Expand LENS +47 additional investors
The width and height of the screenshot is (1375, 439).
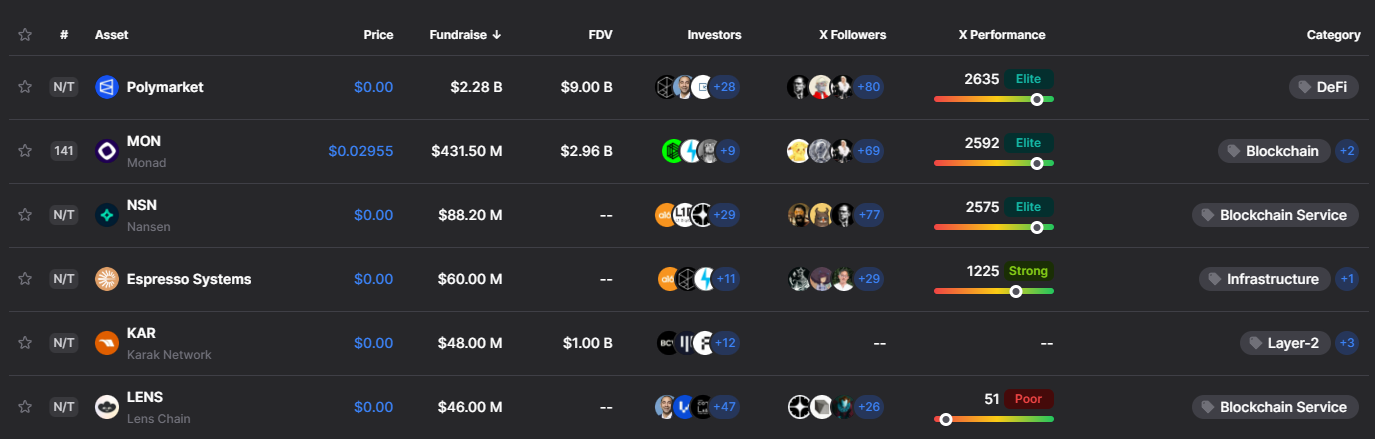tap(724, 407)
